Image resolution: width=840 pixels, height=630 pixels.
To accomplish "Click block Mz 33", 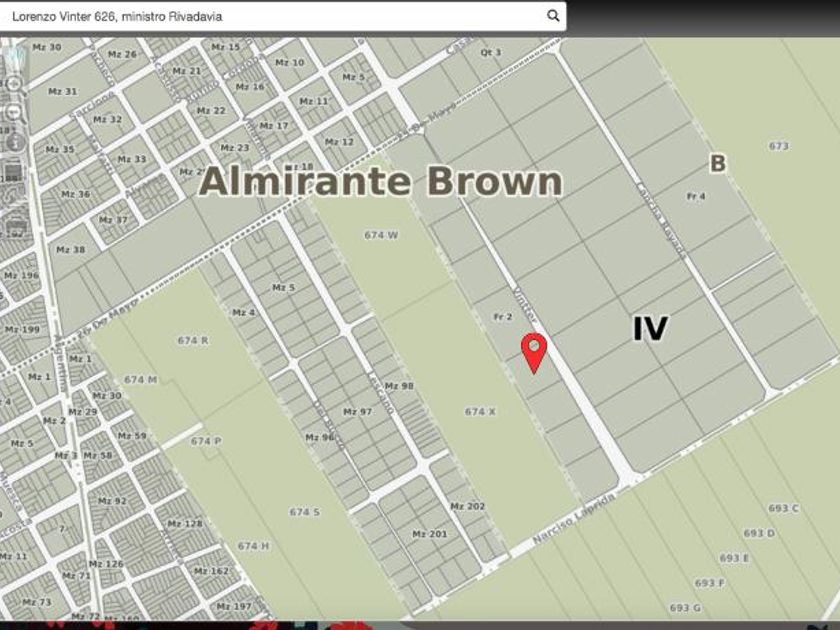I will [132, 159].
